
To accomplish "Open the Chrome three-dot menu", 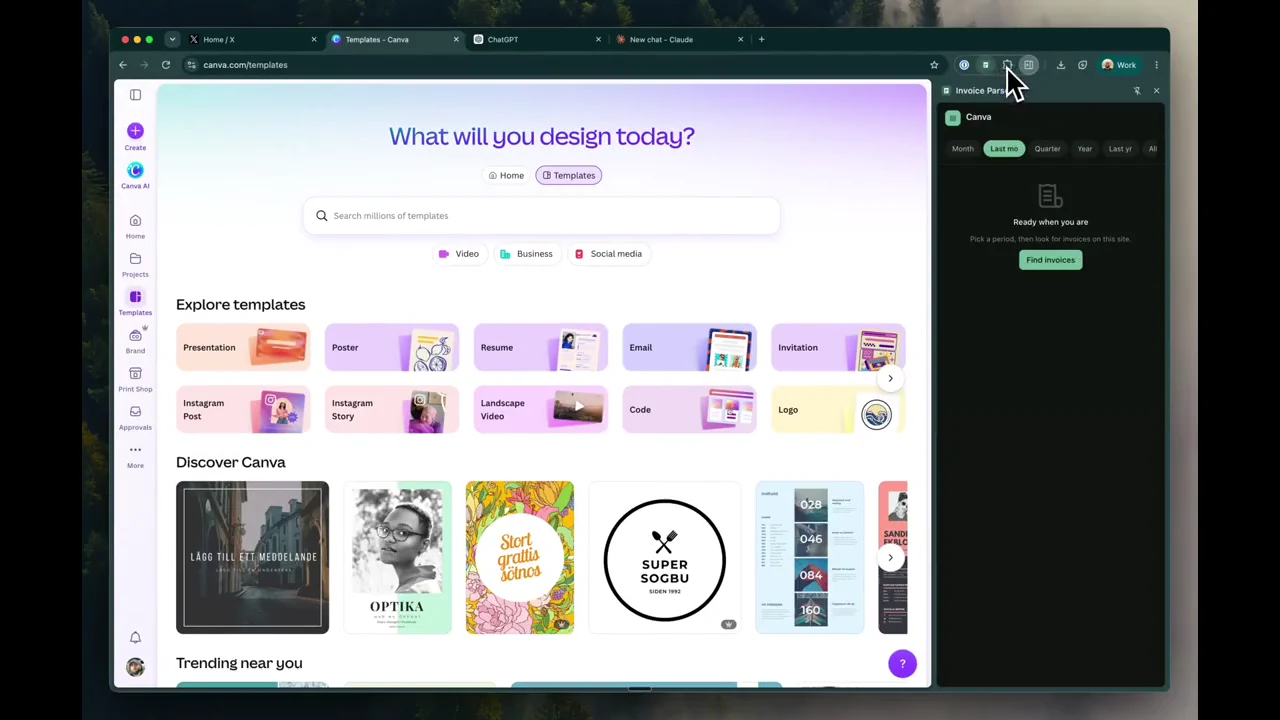I will (1156, 65).
